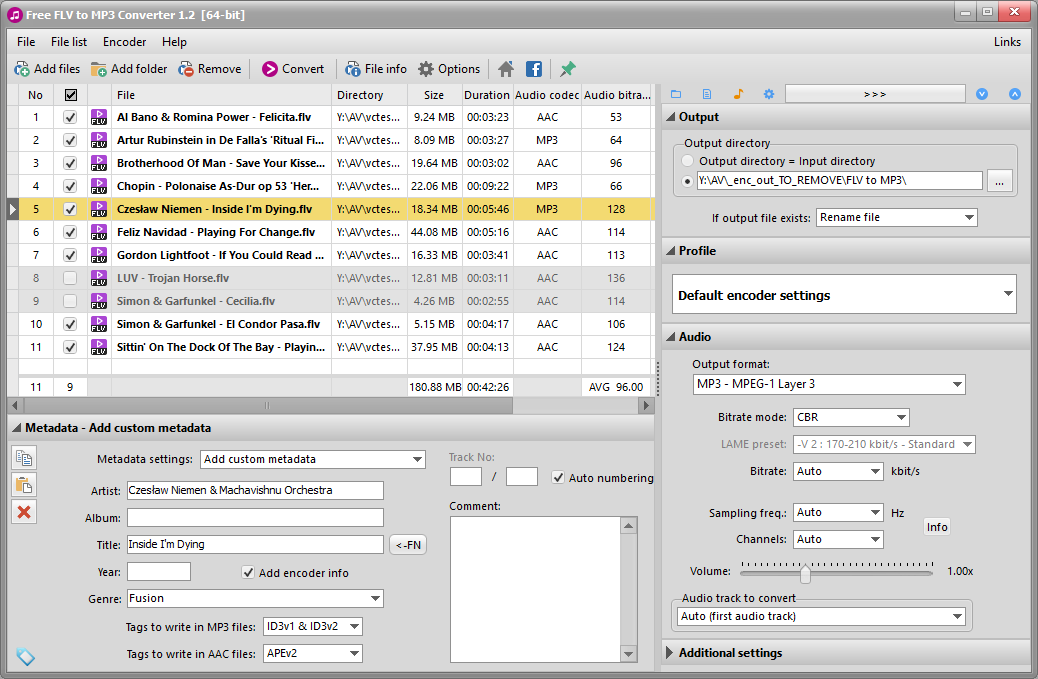The height and width of the screenshot is (679, 1038).
Task: Click into the Comment text area
Action: click(535, 589)
